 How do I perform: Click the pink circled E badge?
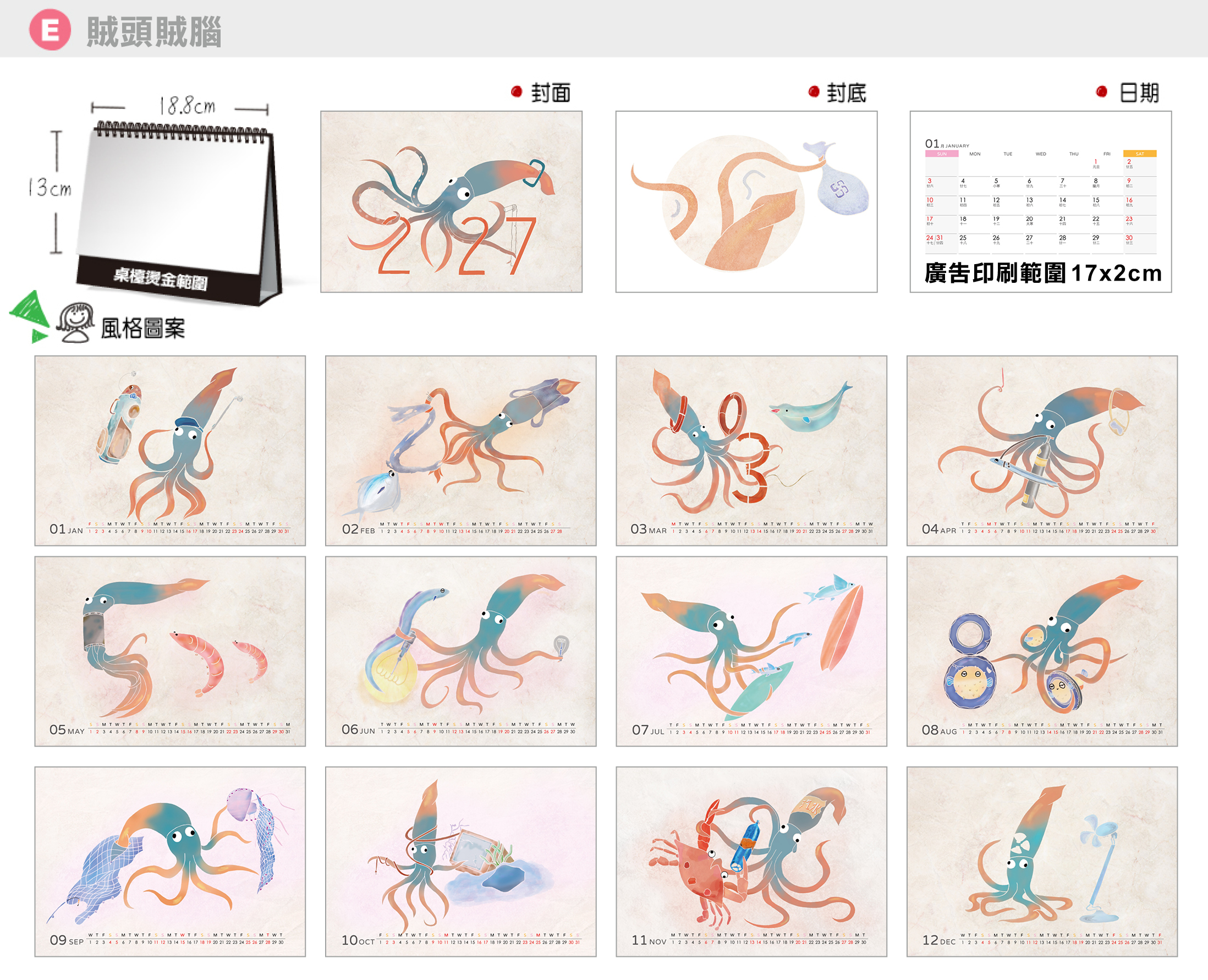(x=50, y=30)
